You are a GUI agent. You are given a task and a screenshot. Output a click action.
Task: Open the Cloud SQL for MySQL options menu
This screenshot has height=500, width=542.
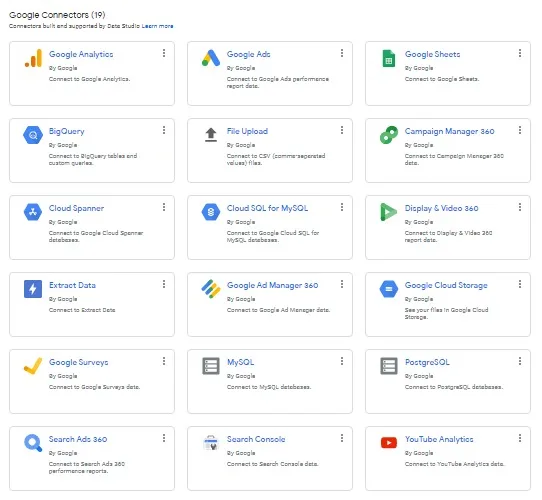coord(342,207)
